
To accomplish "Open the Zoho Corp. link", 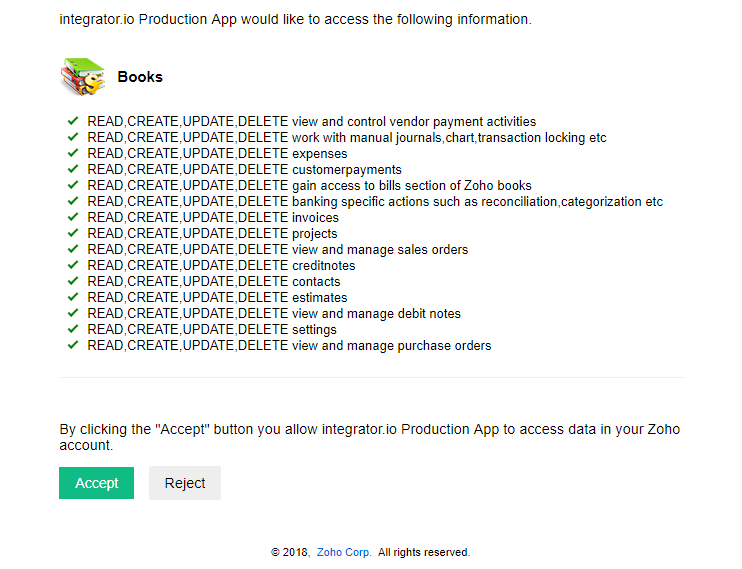I will tap(344, 552).
